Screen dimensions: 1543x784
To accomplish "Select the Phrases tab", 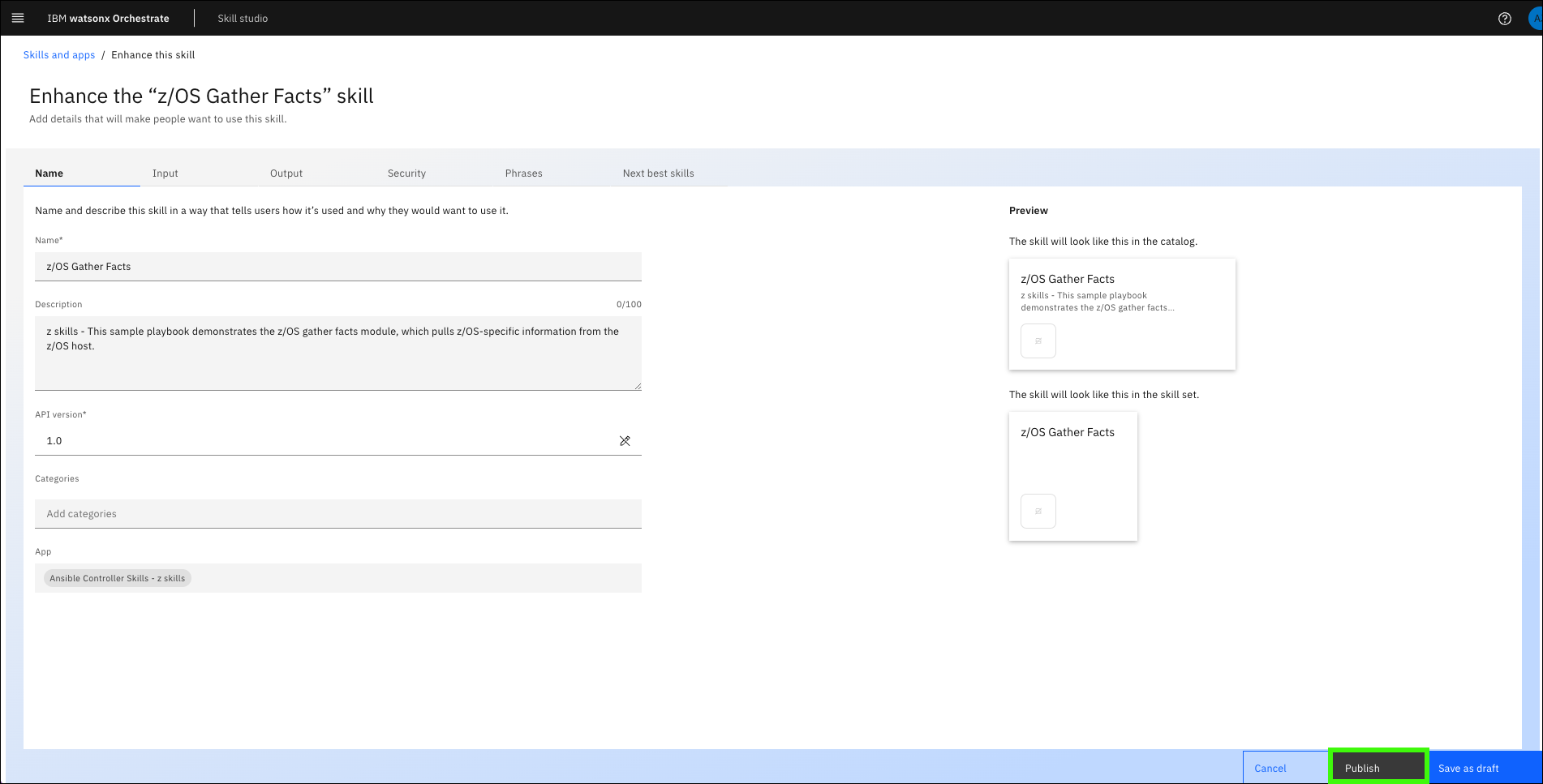I will coord(523,174).
